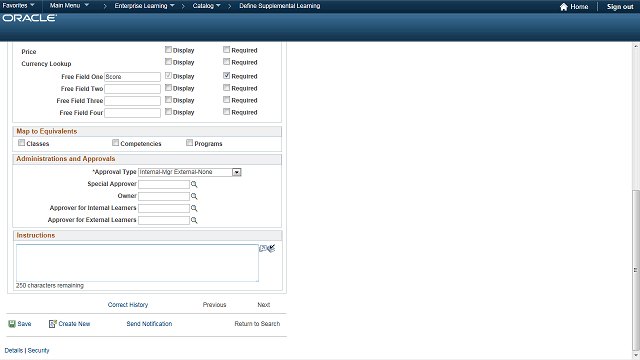Expand the Catalog breadcrumb menu
640x360 pixels.
pos(207,6)
